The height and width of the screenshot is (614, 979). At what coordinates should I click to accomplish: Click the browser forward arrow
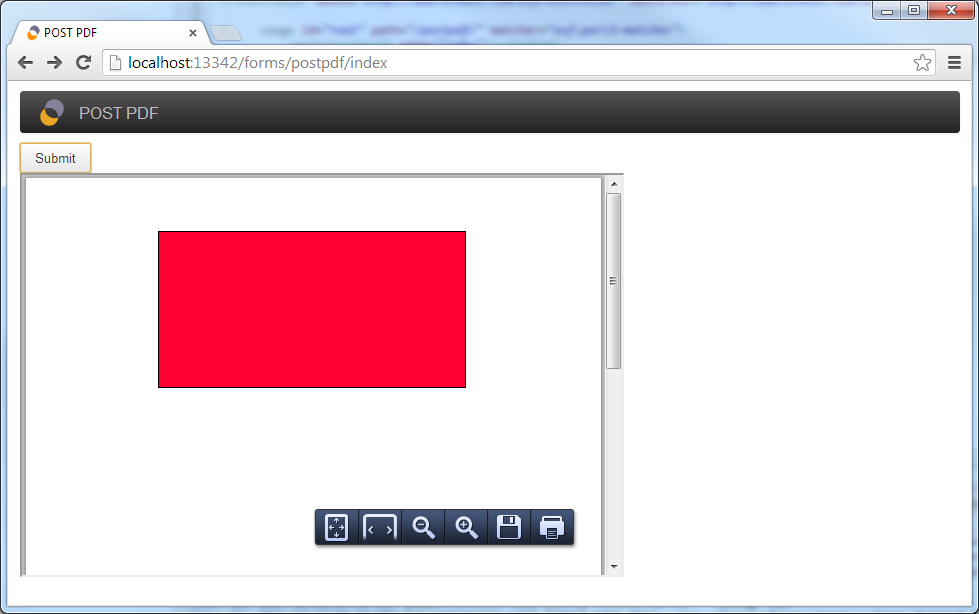pos(55,63)
